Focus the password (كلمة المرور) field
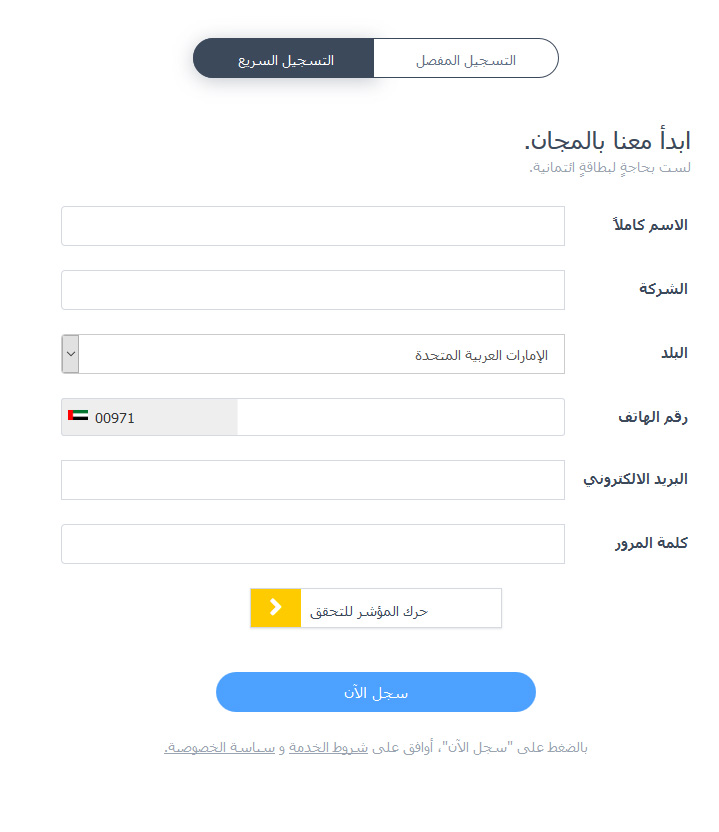The image size is (719, 832). click(x=312, y=544)
